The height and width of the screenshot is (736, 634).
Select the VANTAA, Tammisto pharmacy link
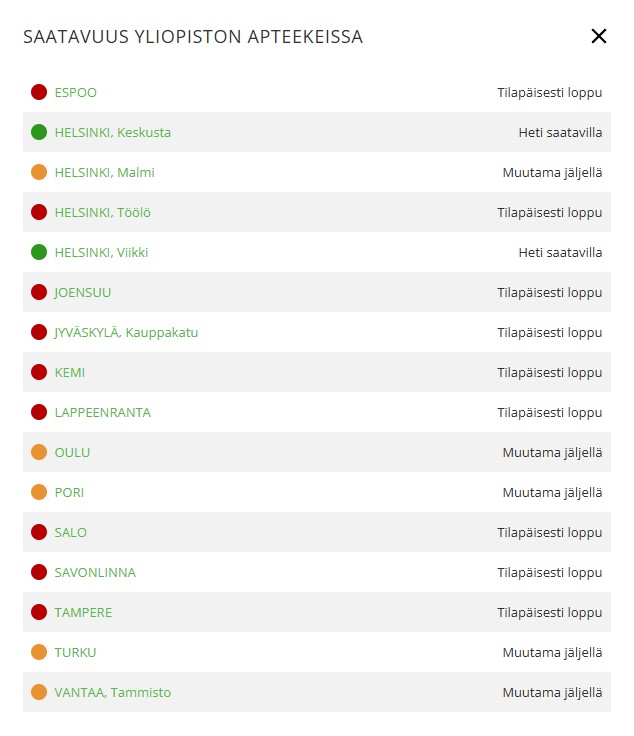pyautogui.click(x=113, y=692)
